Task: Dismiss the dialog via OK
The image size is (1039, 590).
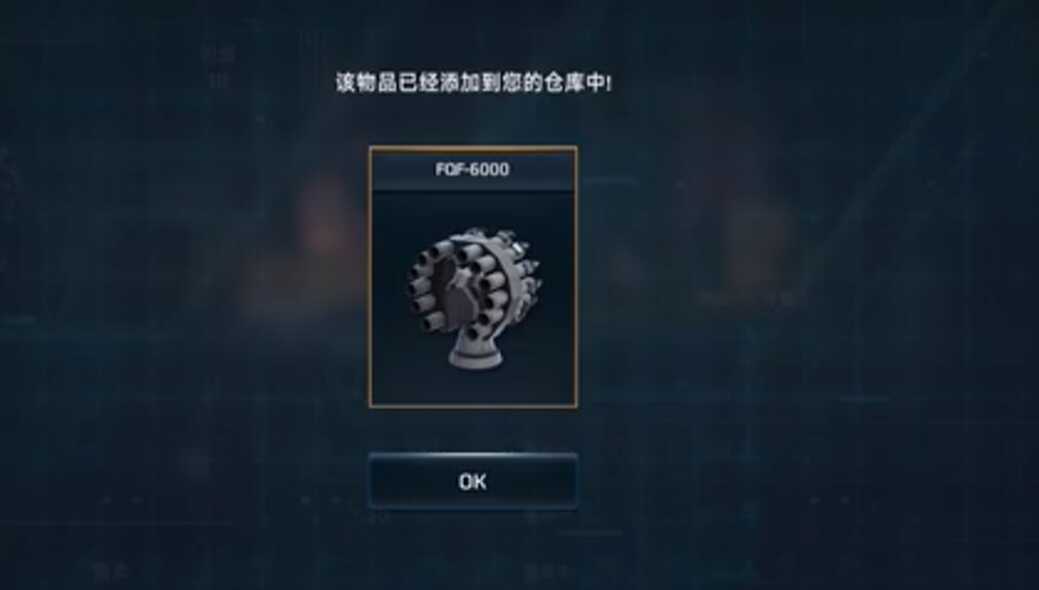Action: click(472, 481)
